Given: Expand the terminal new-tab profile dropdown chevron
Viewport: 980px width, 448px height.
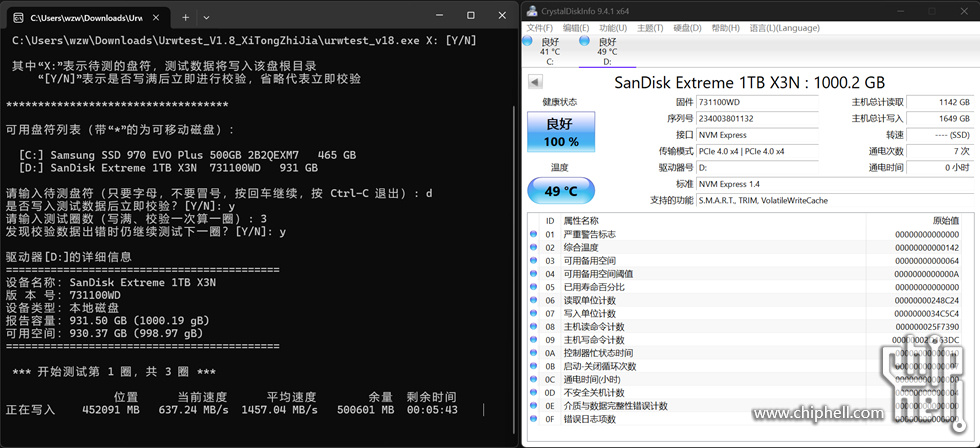Looking at the screenshot, I should [206, 17].
